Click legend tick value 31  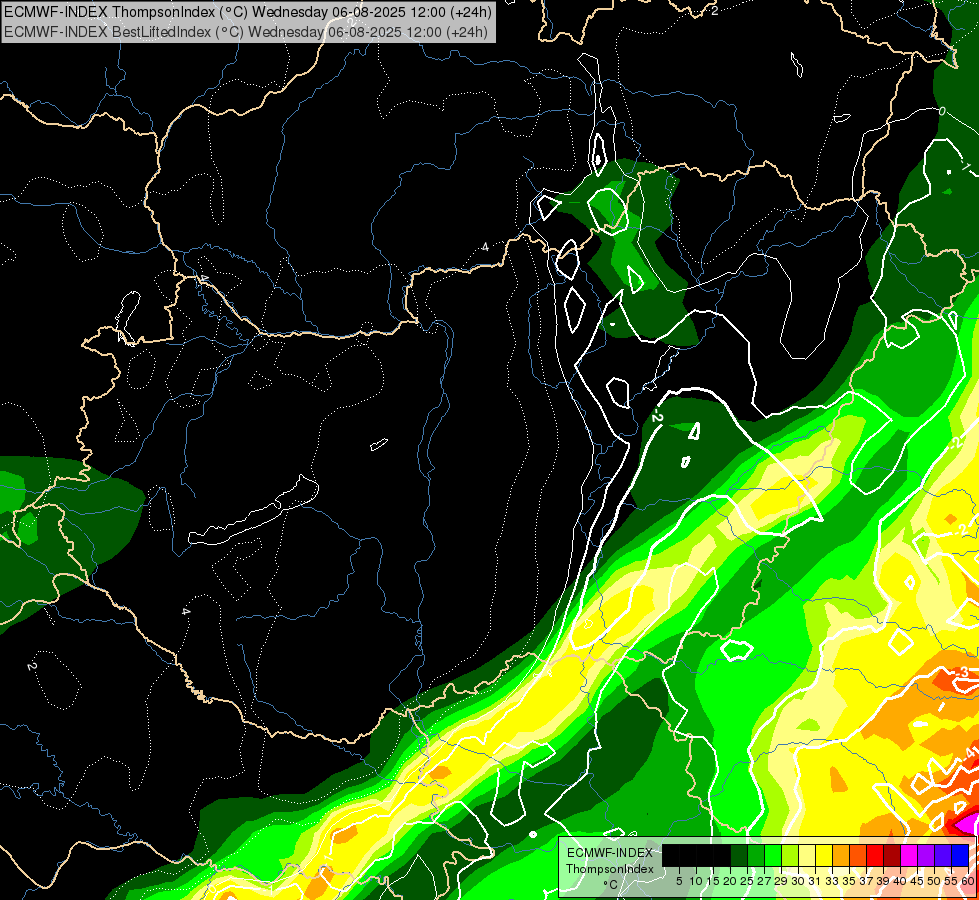[815, 881]
